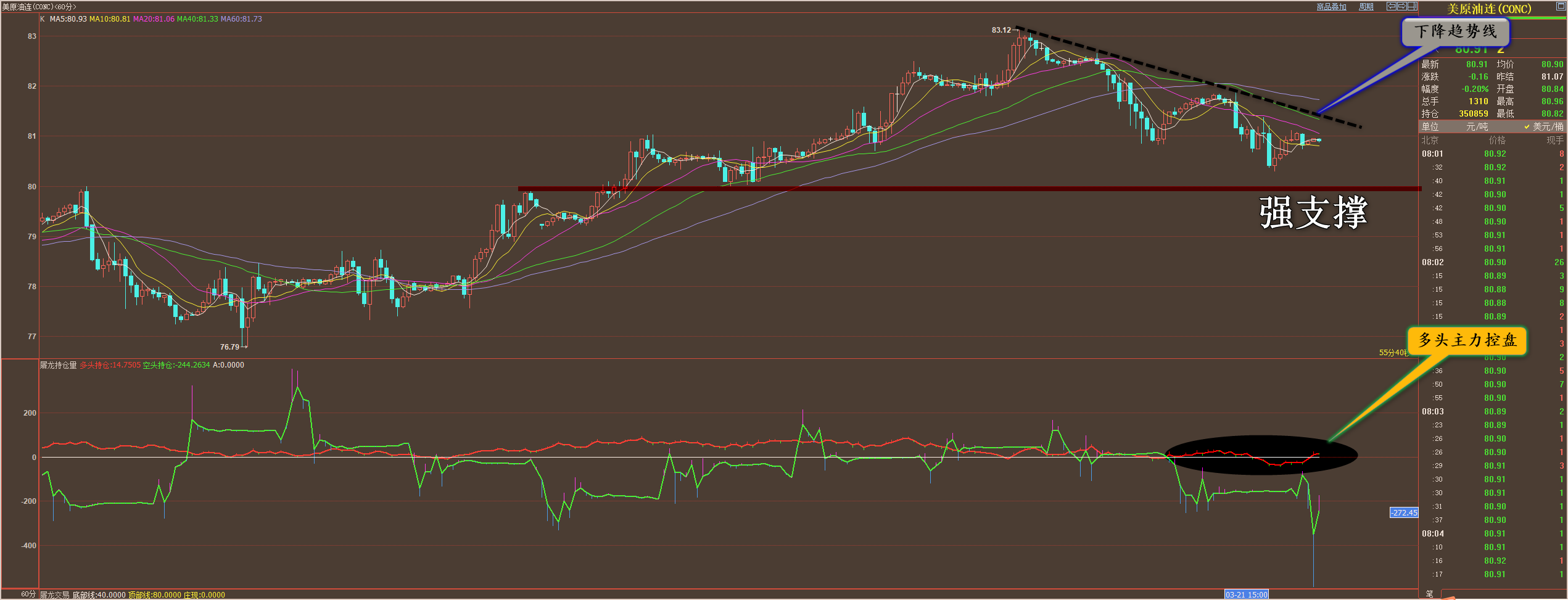The height and width of the screenshot is (600, 1568).
Task: Select the checked 美元/桶 unit option
Action: pyautogui.click(x=1543, y=126)
